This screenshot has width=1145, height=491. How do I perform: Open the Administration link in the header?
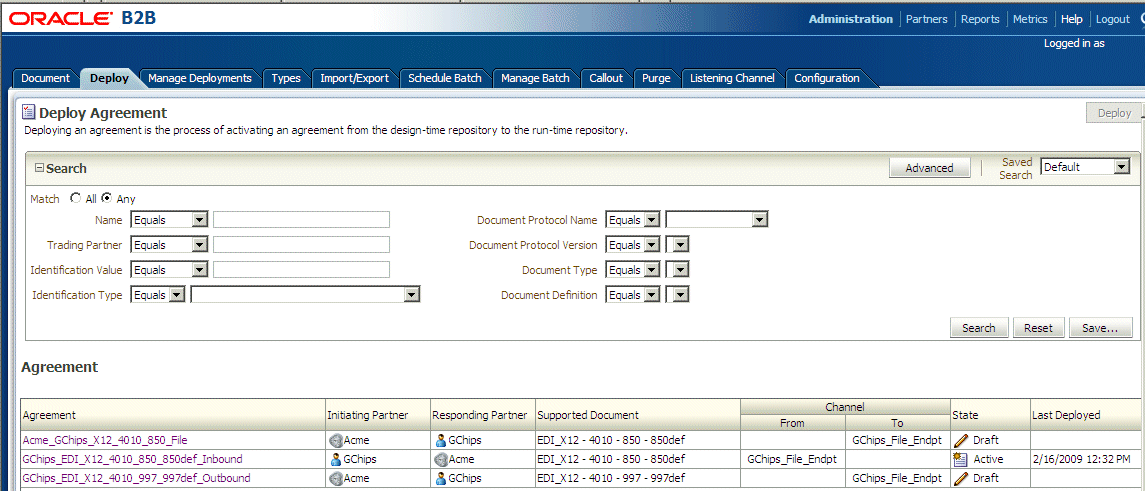click(851, 20)
